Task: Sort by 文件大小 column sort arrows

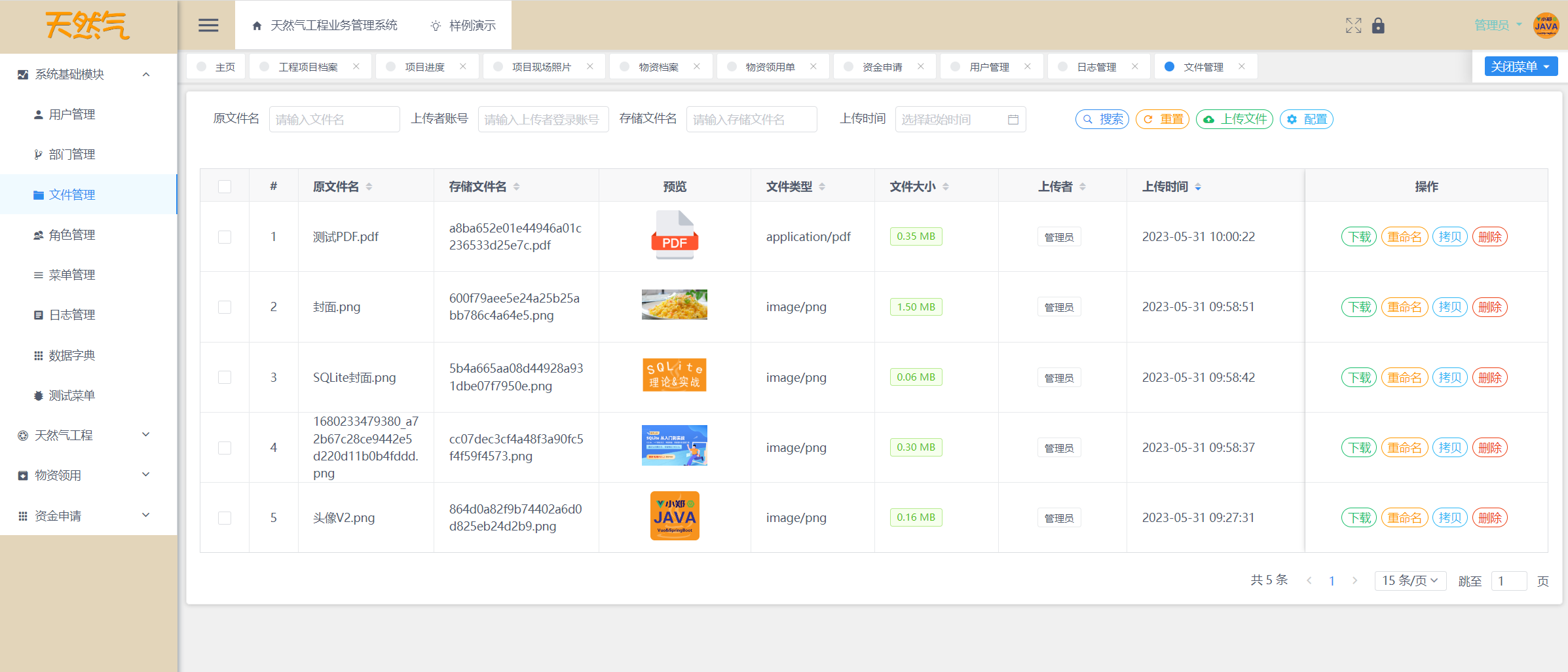Action: pyautogui.click(x=945, y=187)
